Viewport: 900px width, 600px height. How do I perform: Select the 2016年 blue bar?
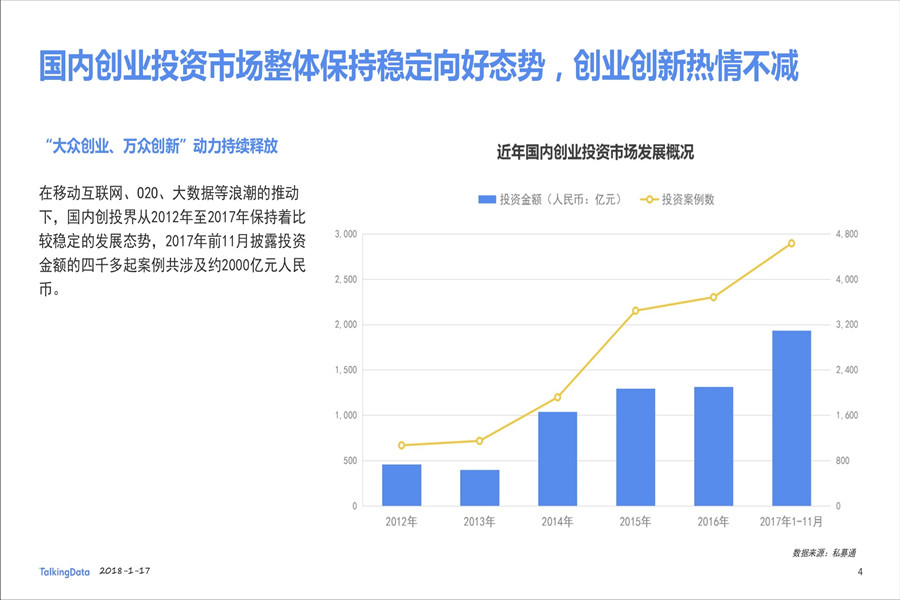click(713, 446)
